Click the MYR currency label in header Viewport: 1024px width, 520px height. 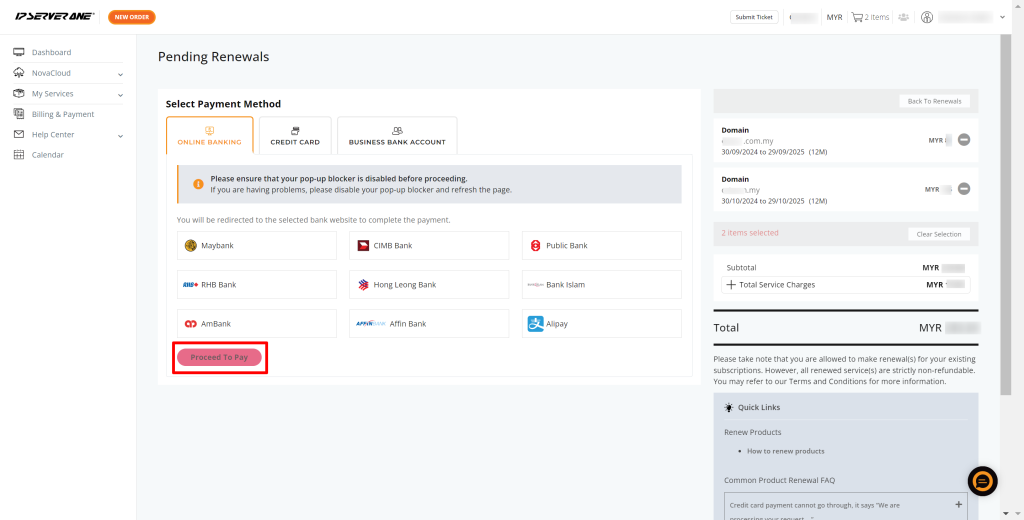pos(834,17)
